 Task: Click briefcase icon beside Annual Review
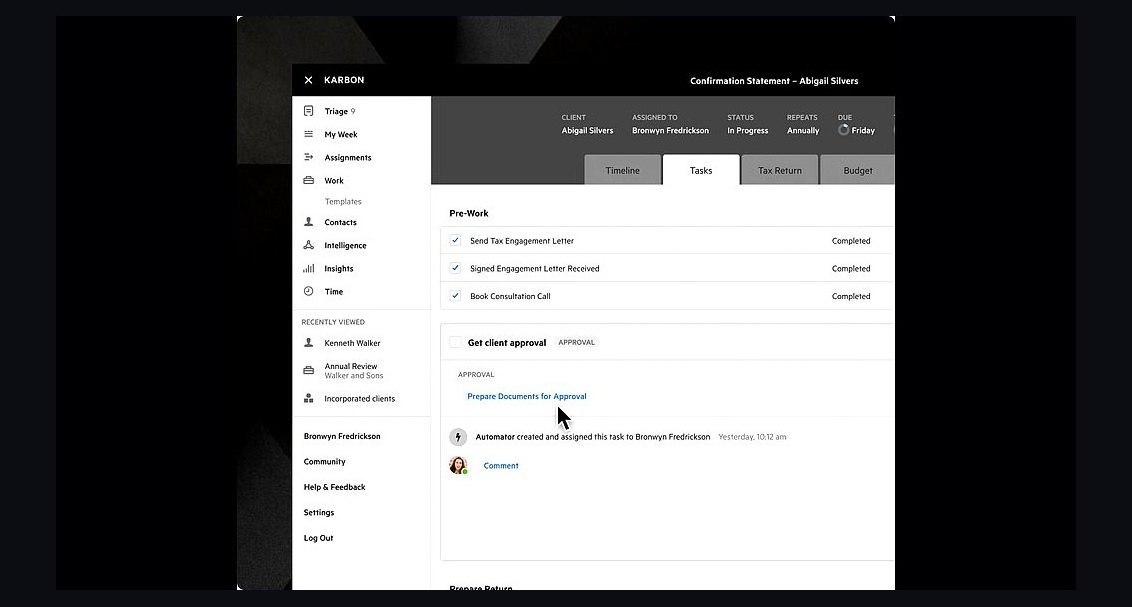pyautogui.click(x=308, y=370)
